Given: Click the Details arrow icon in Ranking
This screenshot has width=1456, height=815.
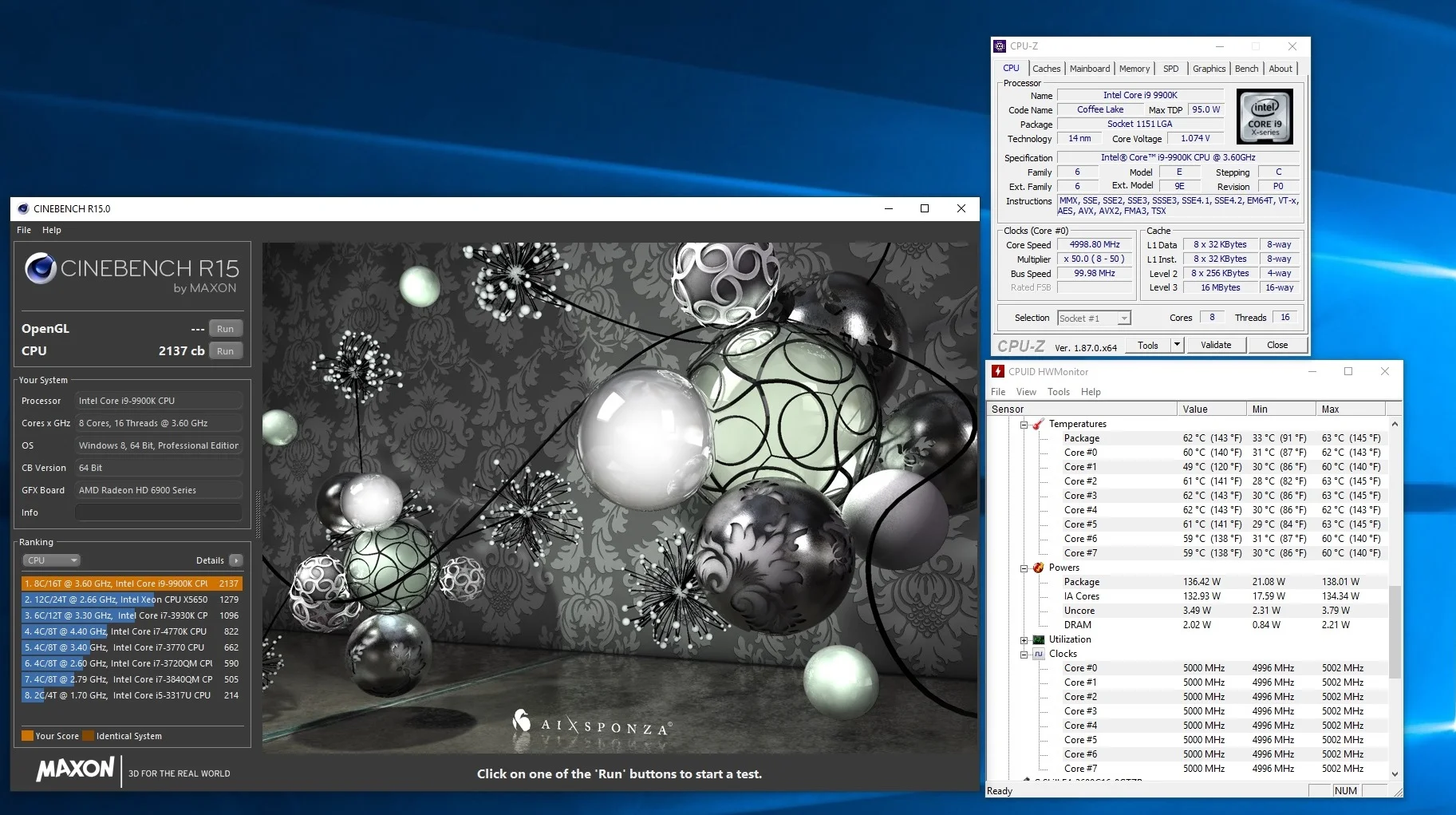Looking at the screenshot, I should pos(236,560).
